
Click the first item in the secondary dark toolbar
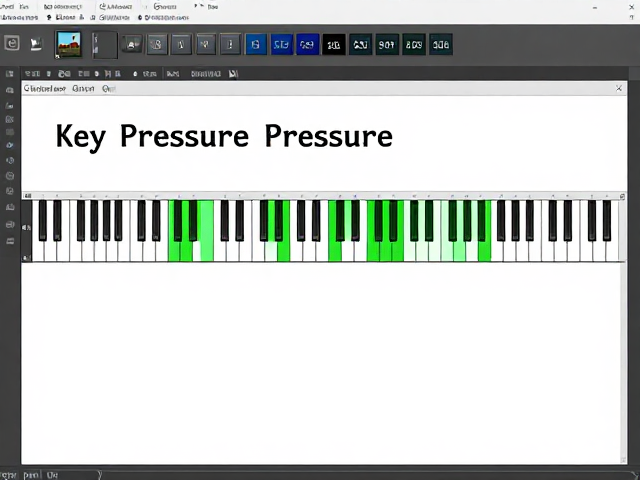pyautogui.click(x=32, y=74)
